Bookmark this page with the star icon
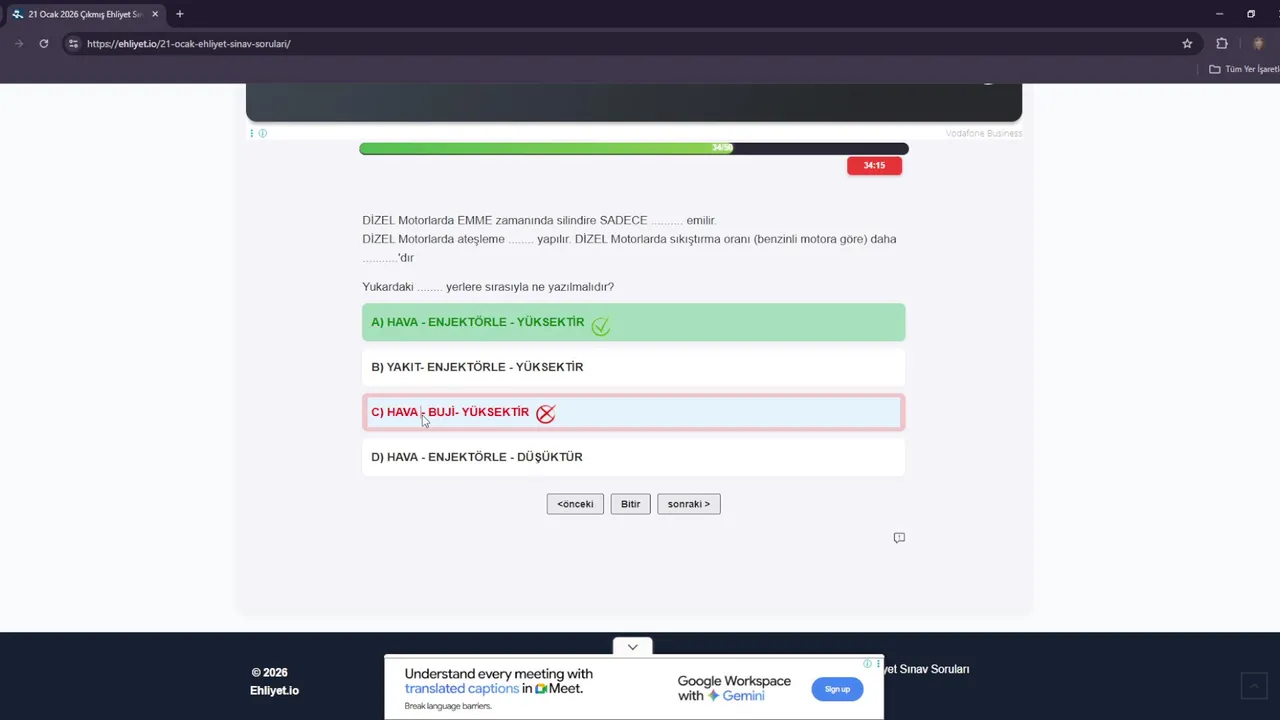Image resolution: width=1280 pixels, height=720 pixels. pyautogui.click(x=1187, y=44)
